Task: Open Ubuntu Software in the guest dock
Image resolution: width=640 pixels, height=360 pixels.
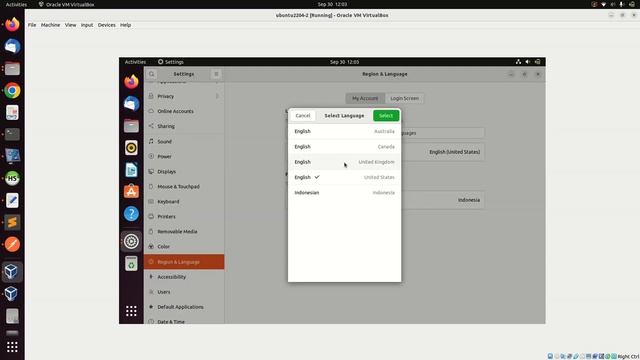Action: (x=131, y=191)
